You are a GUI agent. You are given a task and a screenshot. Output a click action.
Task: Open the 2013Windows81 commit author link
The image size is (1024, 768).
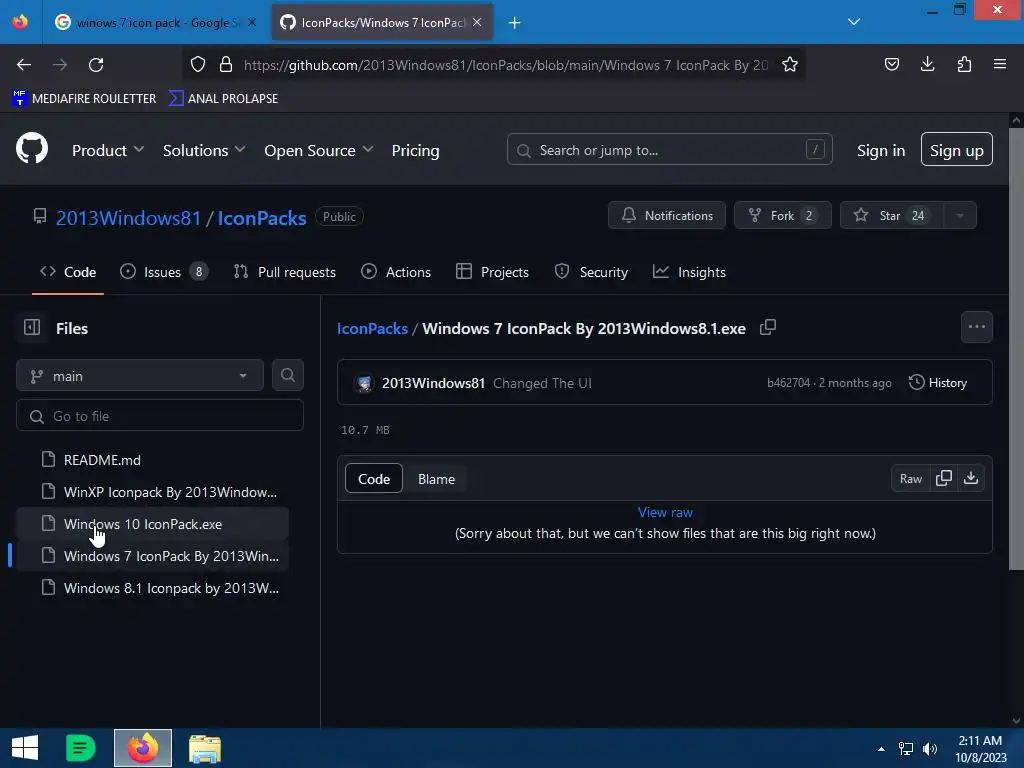pos(433,383)
